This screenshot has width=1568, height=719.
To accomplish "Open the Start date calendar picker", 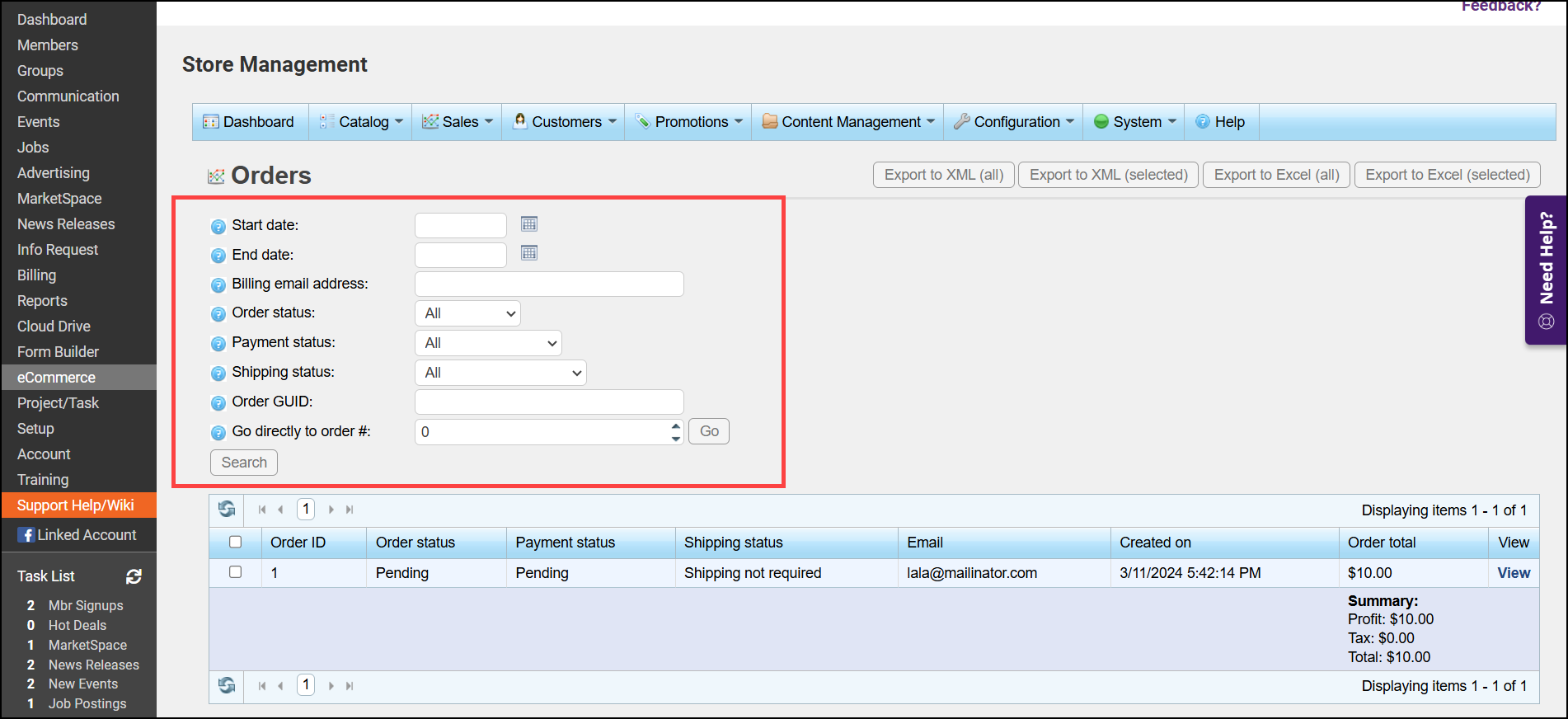I will click(x=529, y=224).
